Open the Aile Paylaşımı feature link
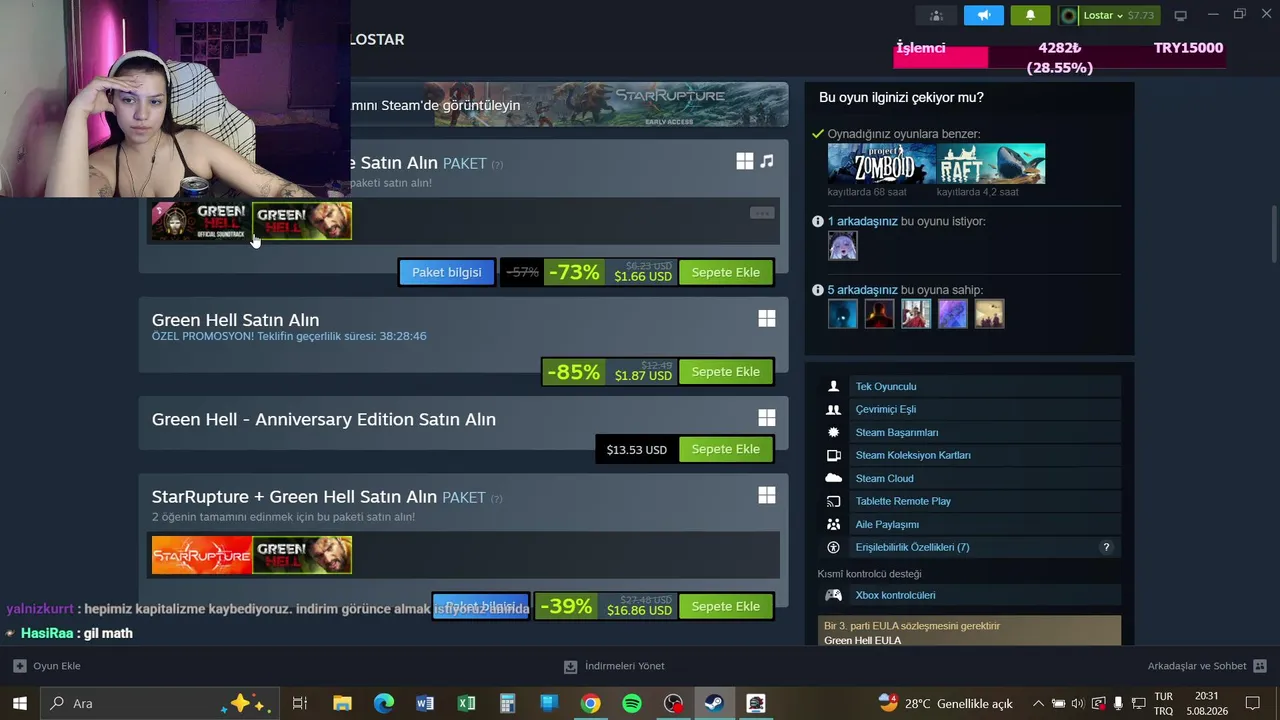The width and height of the screenshot is (1280, 720). click(x=887, y=524)
